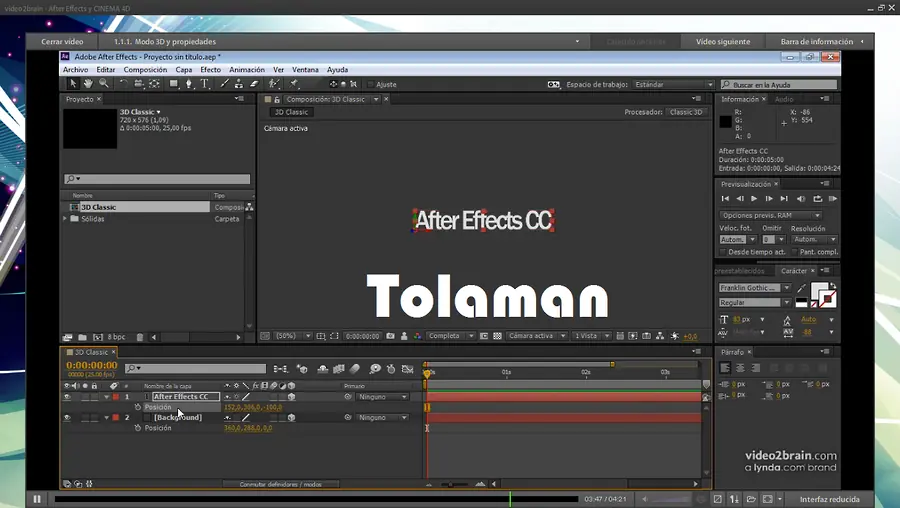Open Opciones previs. RAM dropdown
The image size is (900, 508).
[x=770, y=215]
